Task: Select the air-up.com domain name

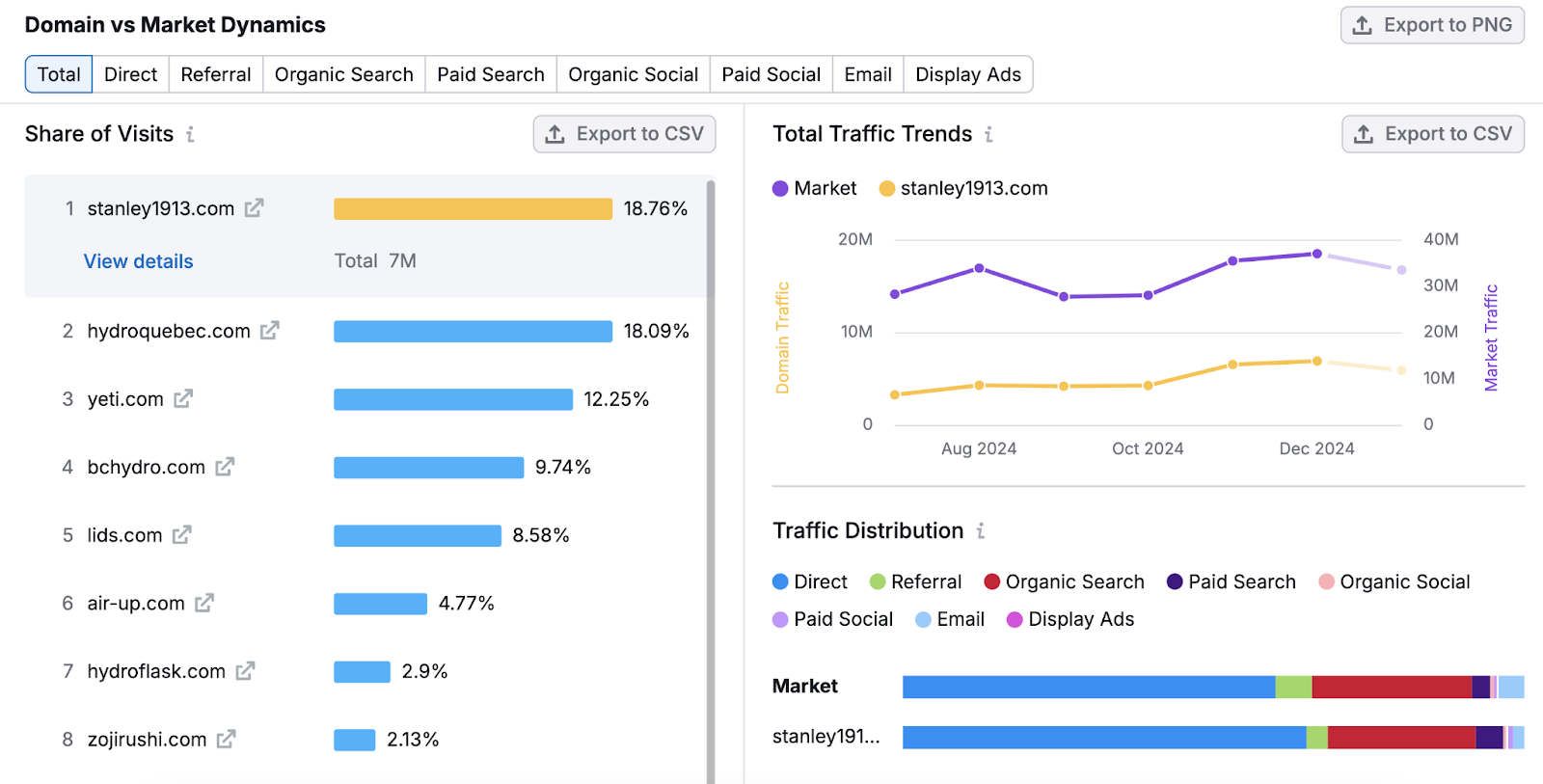Action: 136,604
